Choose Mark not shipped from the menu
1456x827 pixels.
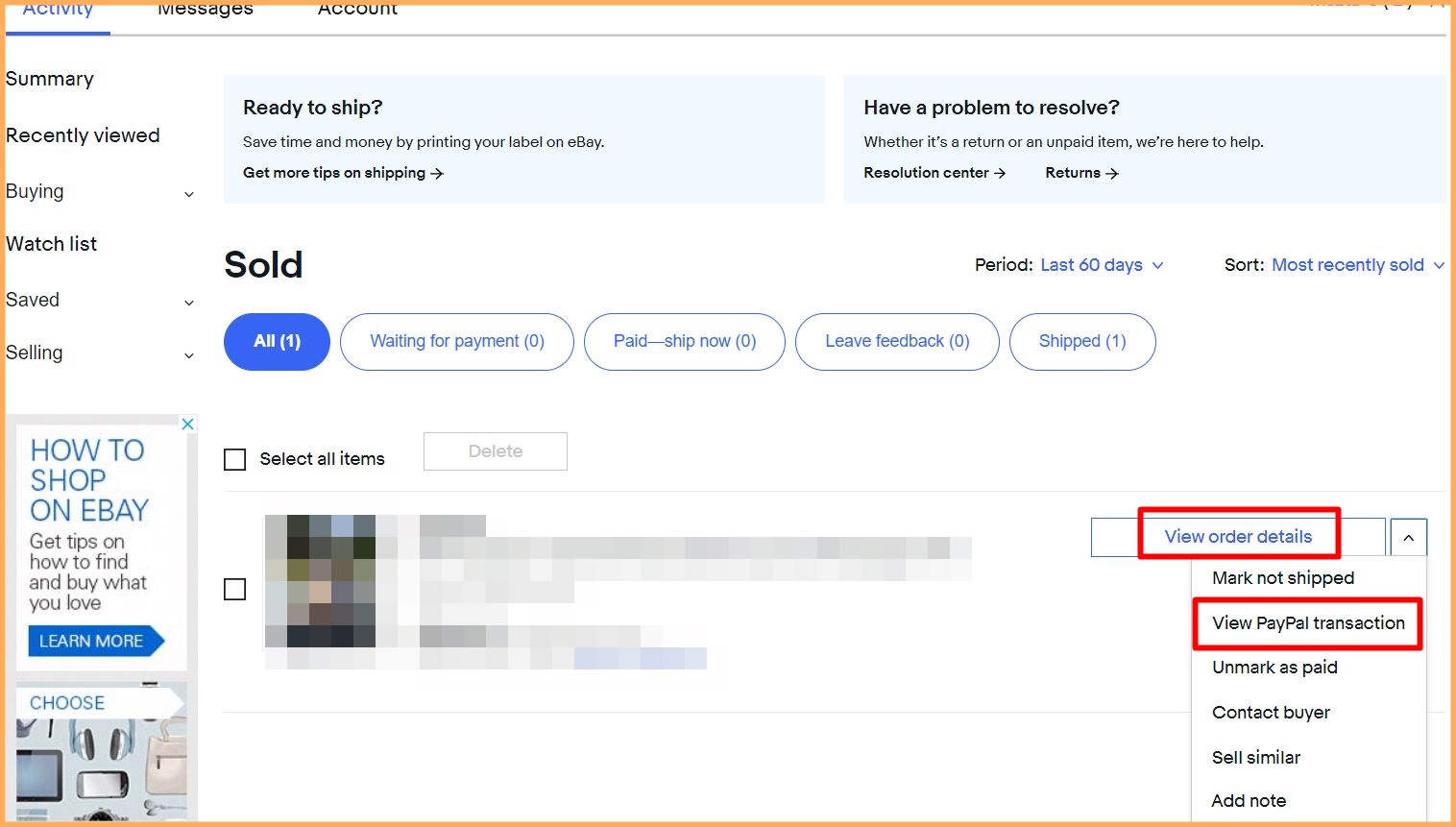(x=1283, y=577)
